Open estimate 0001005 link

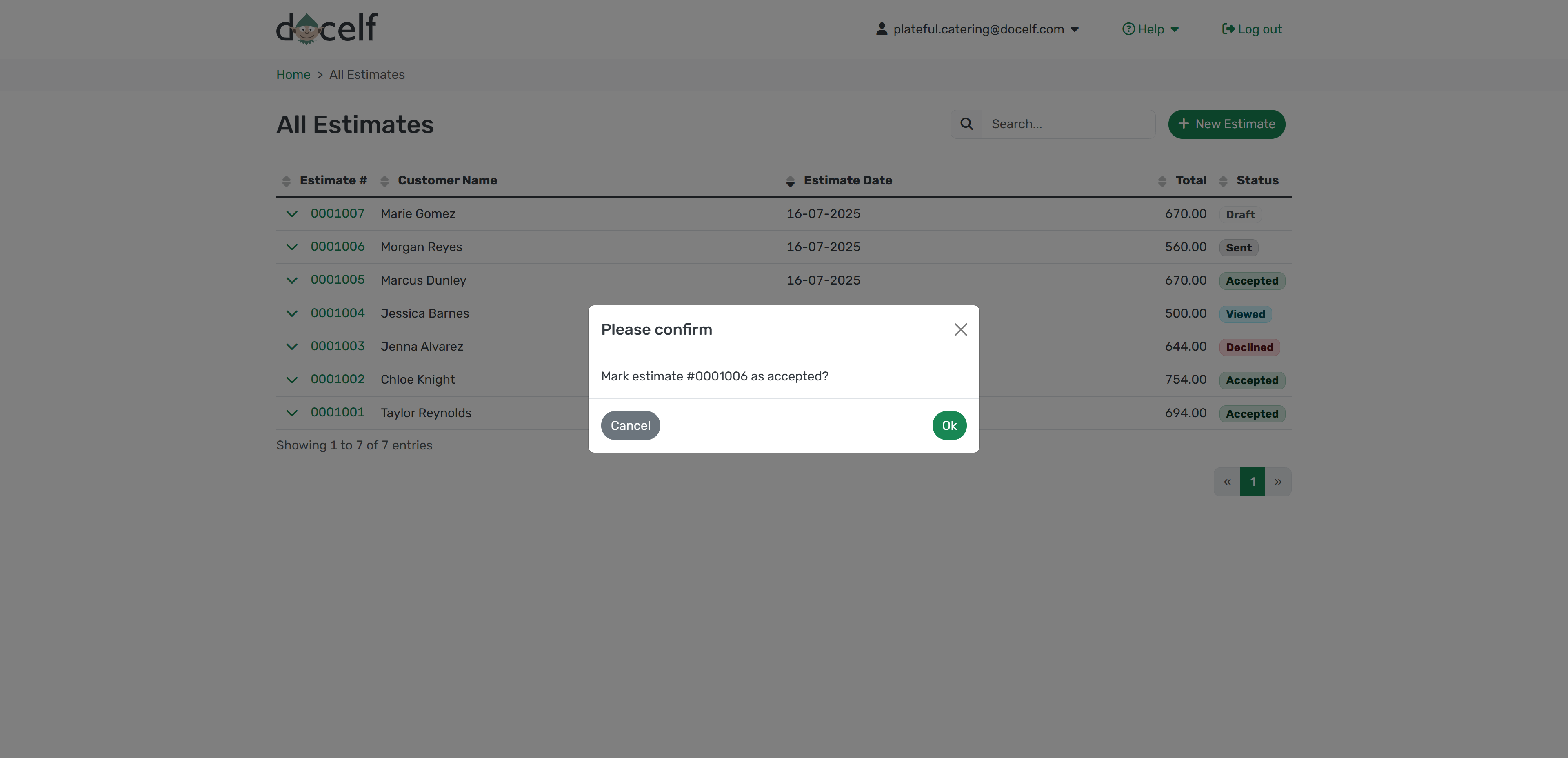click(x=337, y=280)
